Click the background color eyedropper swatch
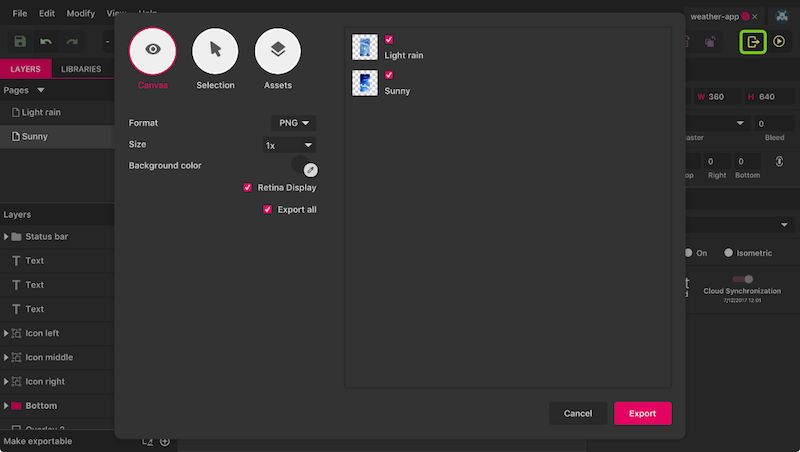 pyautogui.click(x=310, y=169)
